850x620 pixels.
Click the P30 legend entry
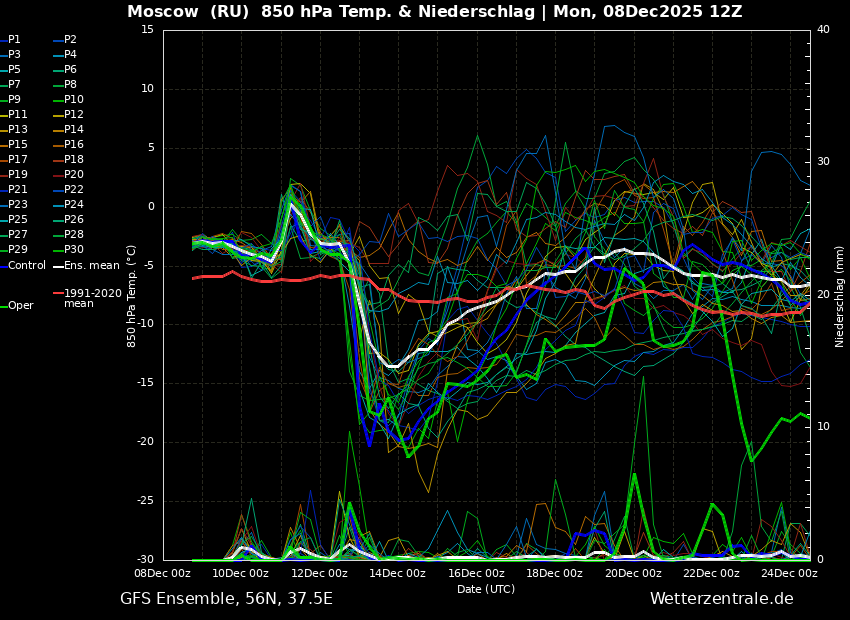click(74, 250)
